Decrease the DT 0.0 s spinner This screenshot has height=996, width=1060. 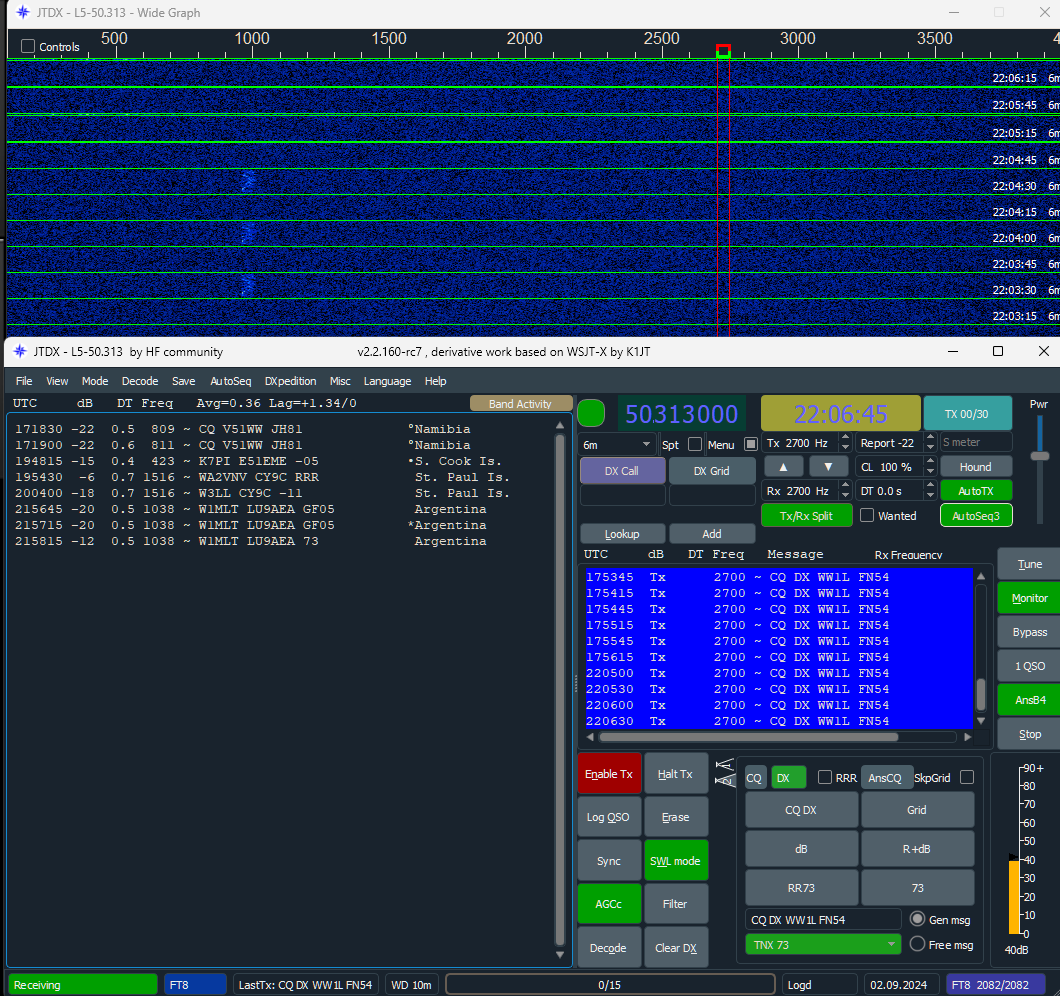pos(930,496)
